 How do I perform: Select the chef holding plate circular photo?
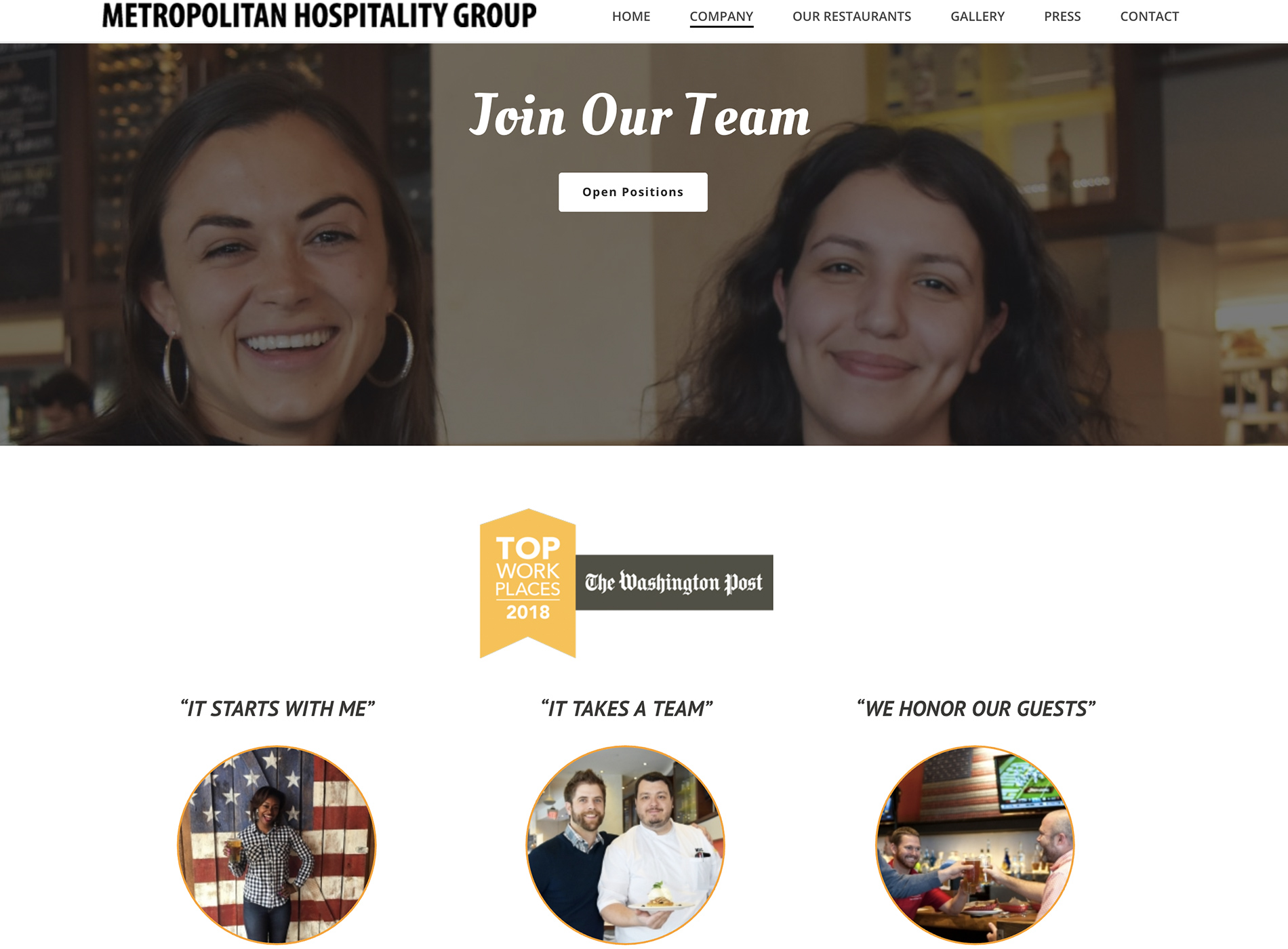[626, 845]
